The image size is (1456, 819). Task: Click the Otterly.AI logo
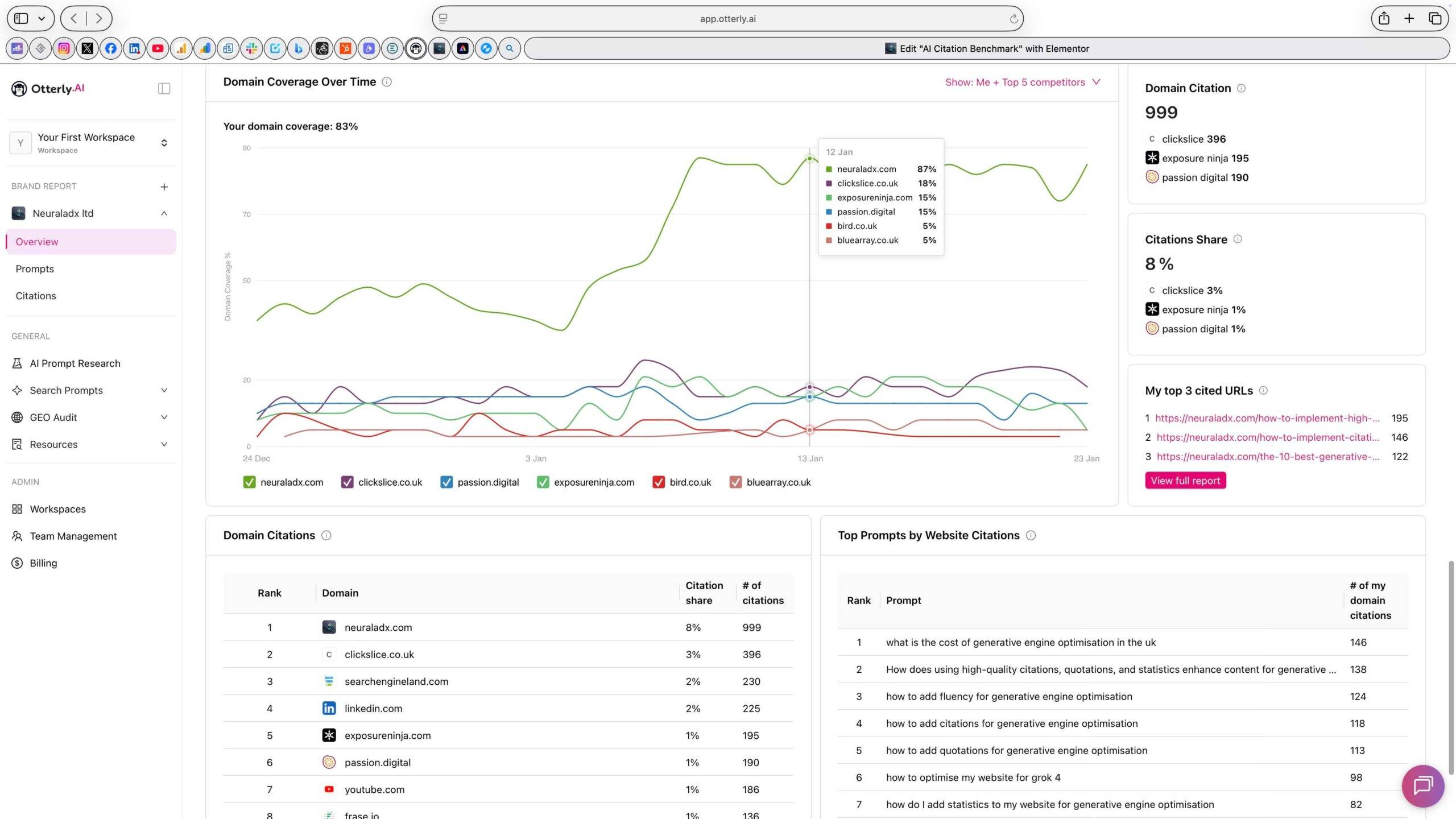[47, 88]
